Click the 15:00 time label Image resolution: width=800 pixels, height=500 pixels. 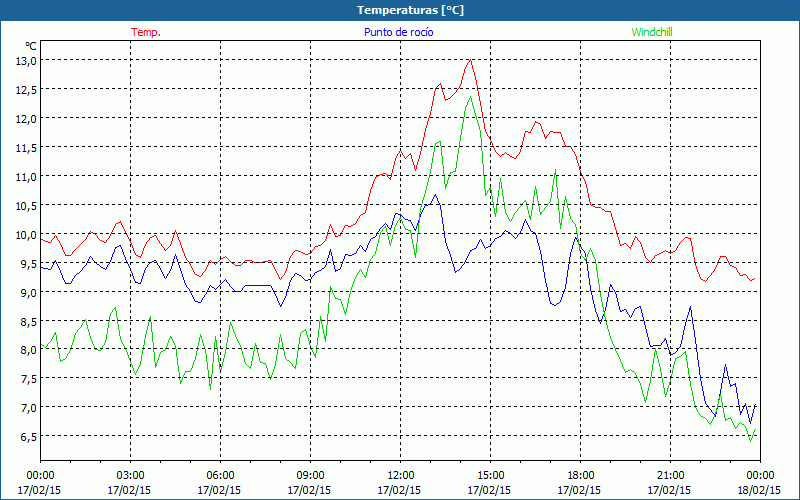490,476
